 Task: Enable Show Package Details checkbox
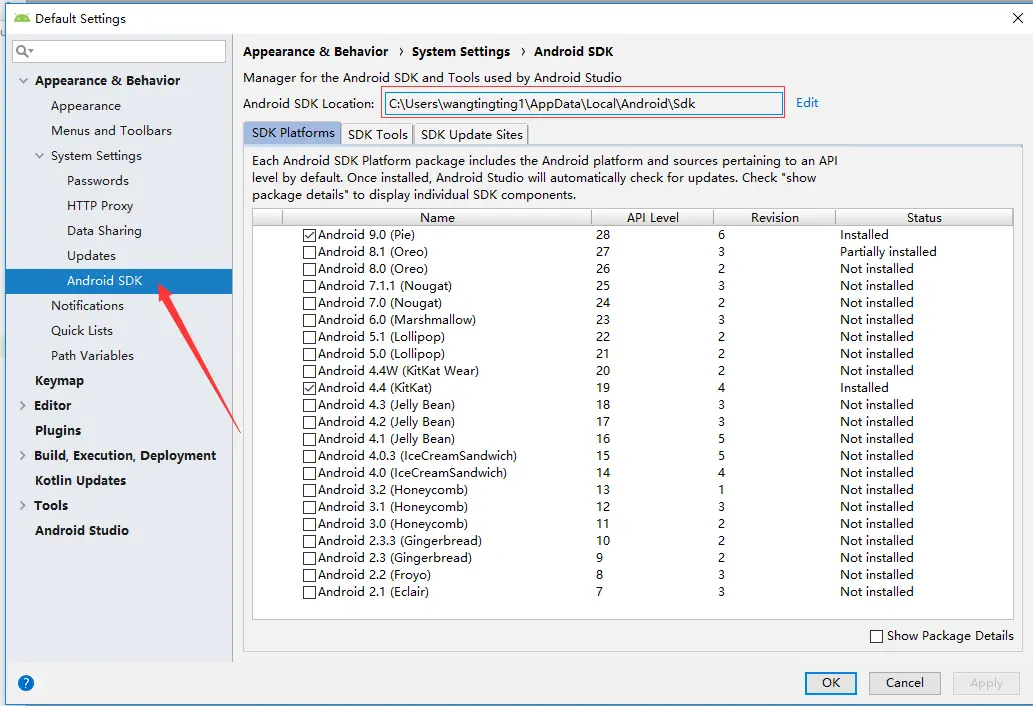(876, 636)
